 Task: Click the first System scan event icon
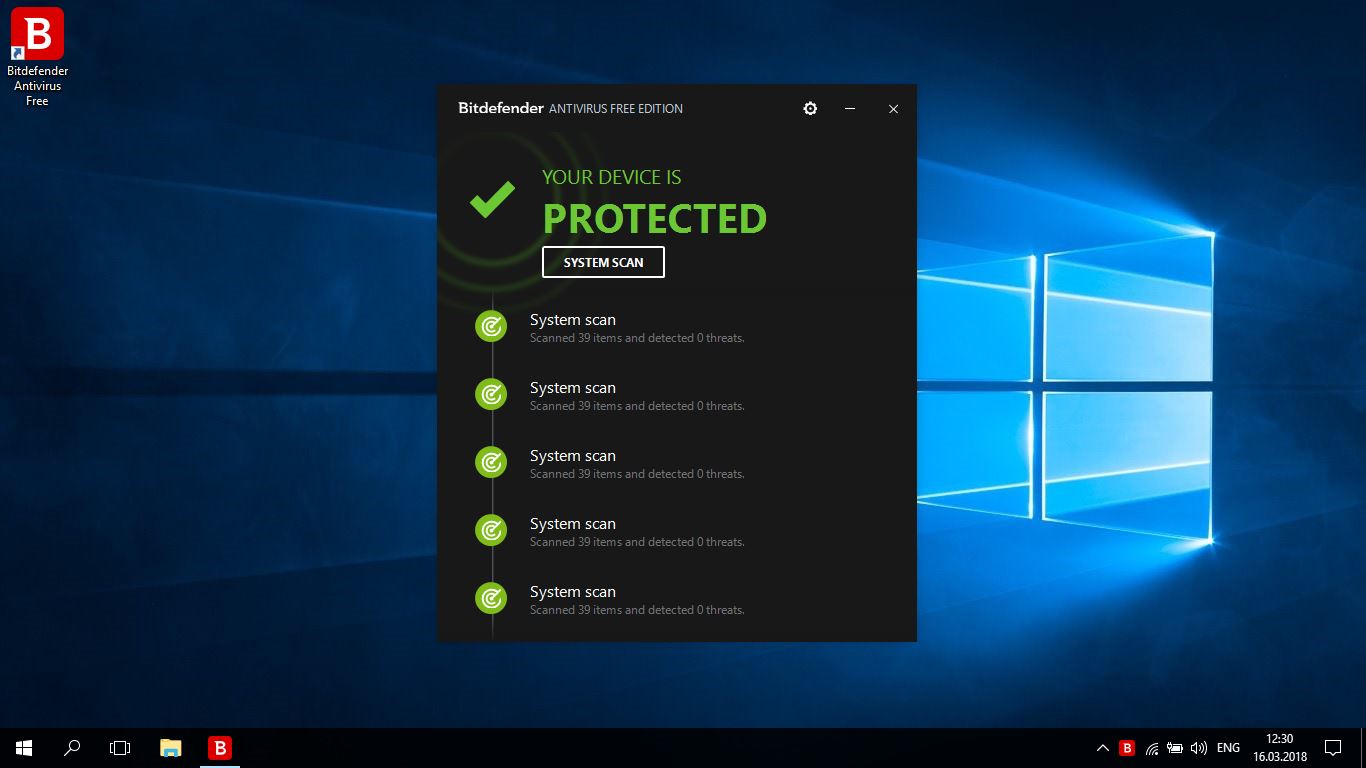click(490, 326)
